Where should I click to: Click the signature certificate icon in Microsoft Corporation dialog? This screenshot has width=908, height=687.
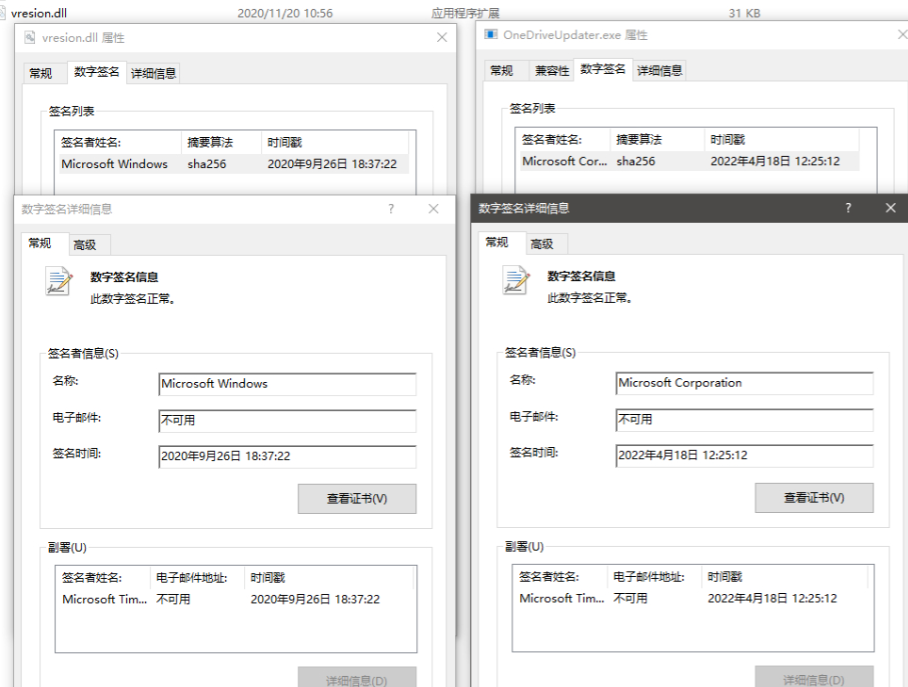pos(516,281)
